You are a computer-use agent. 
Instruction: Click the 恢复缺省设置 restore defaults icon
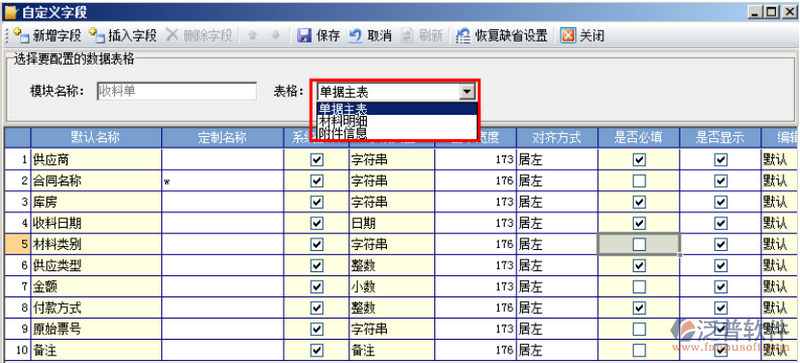[463, 36]
